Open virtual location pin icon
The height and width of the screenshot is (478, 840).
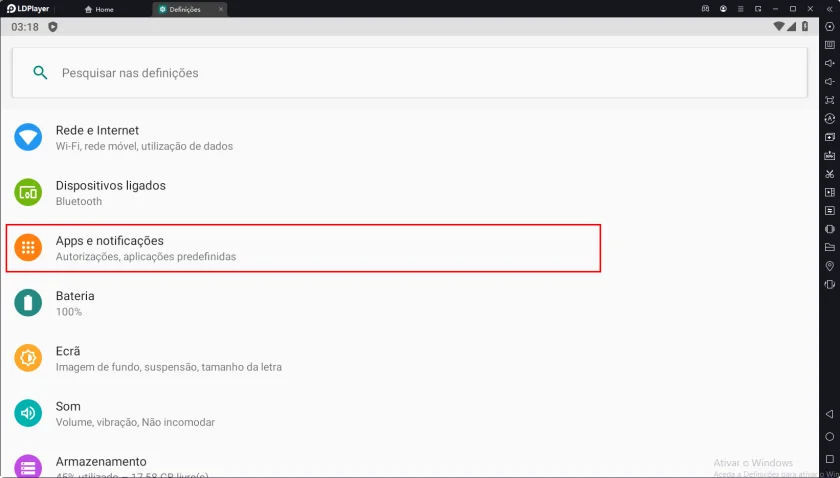(830, 266)
